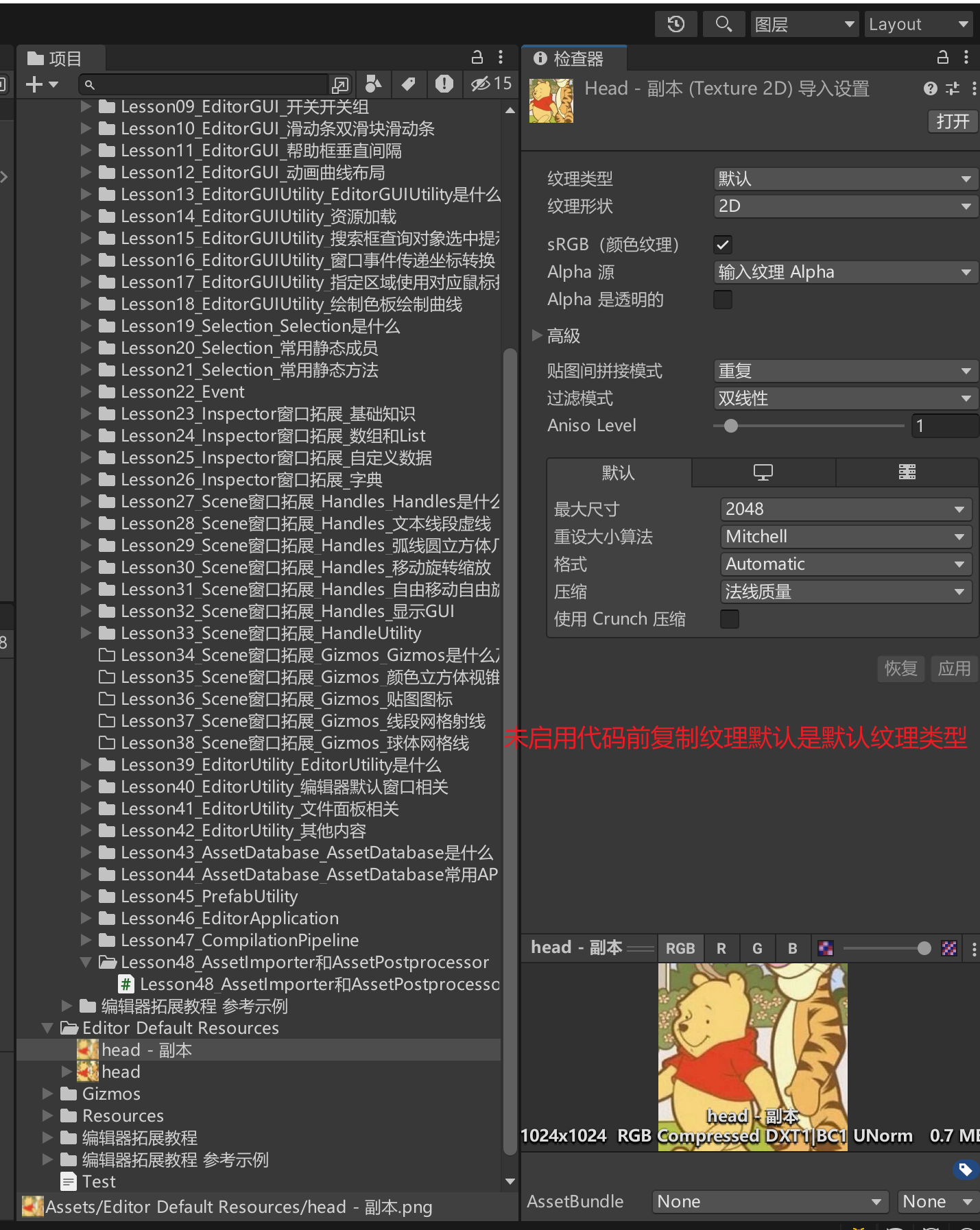The height and width of the screenshot is (1230, 980).
Task: Click the search by label tag icon
Action: (409, 84)
